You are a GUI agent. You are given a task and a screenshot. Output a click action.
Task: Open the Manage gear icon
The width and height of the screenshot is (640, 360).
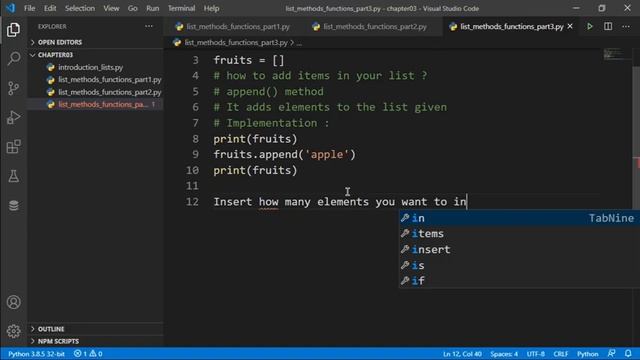point(13,331)
